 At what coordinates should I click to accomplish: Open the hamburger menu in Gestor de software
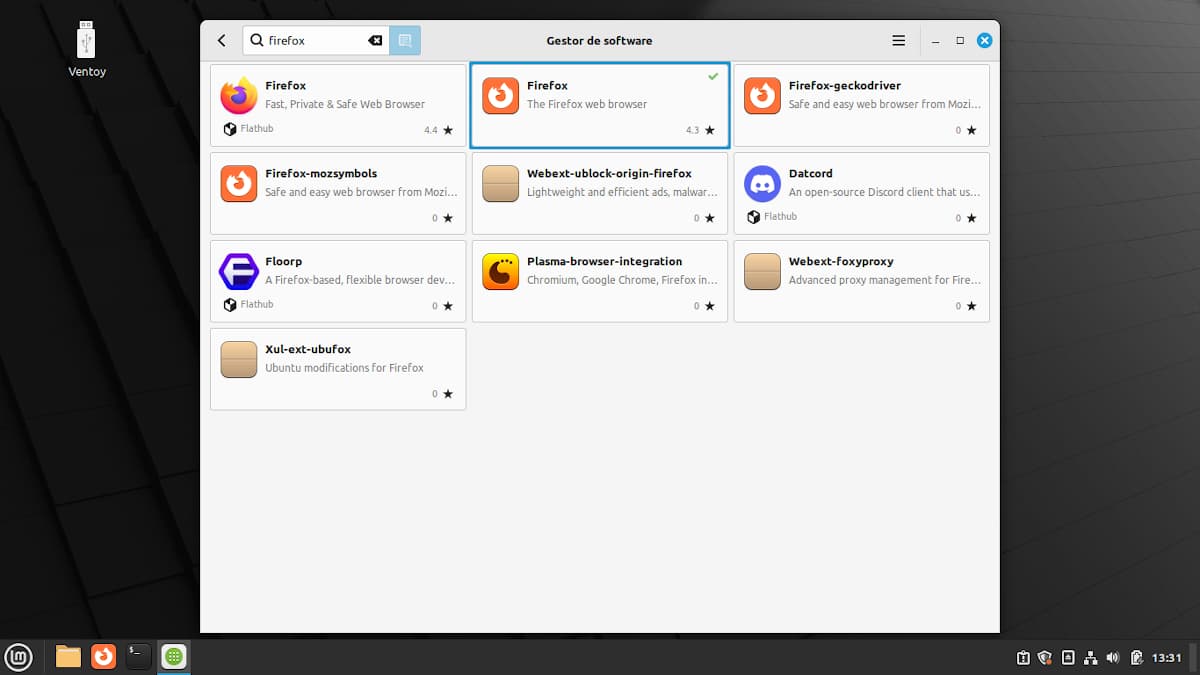point(898,40)
